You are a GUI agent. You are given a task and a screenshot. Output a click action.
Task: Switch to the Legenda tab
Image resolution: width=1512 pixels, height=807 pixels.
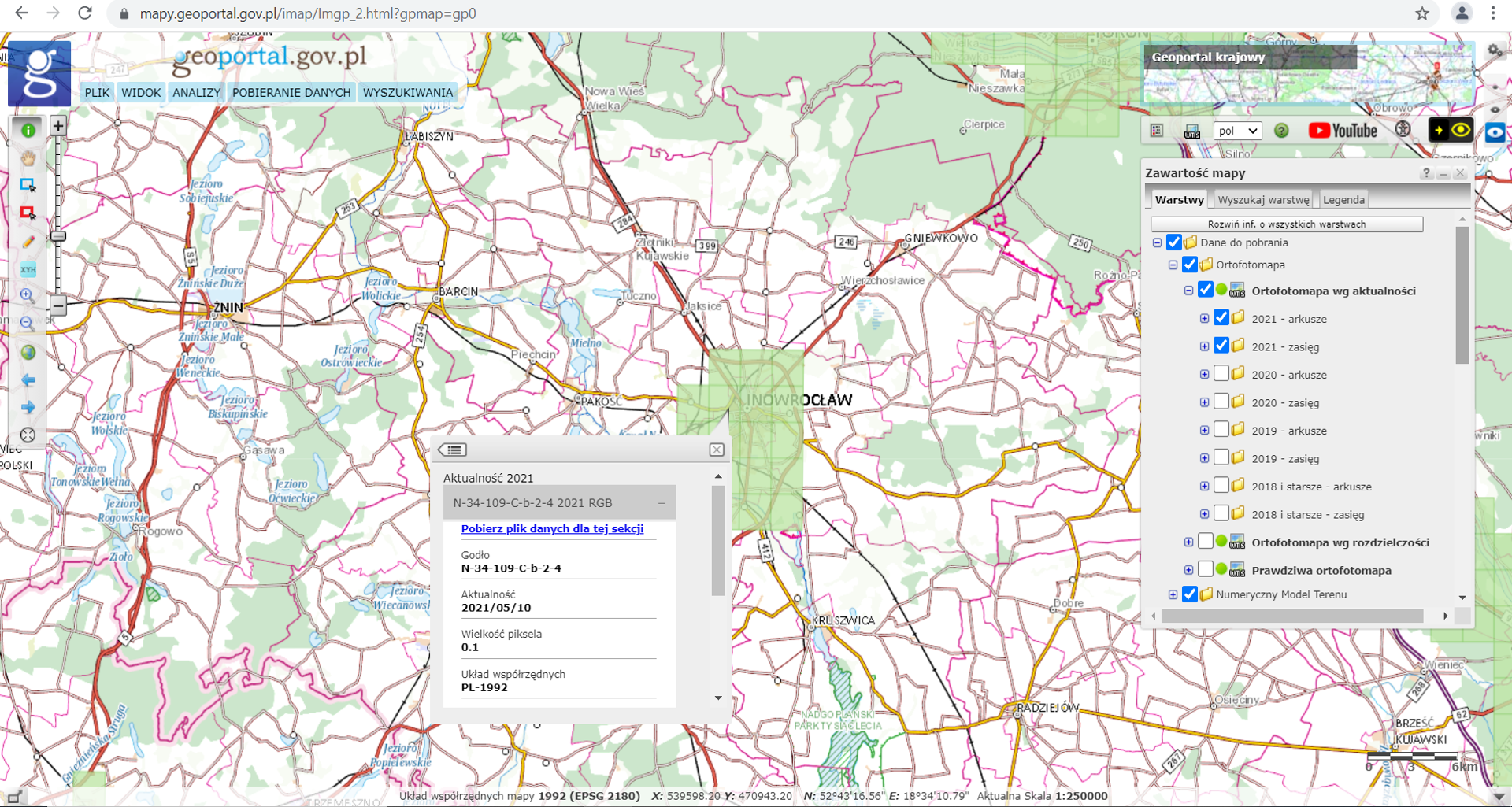[x=1343, y=200]
